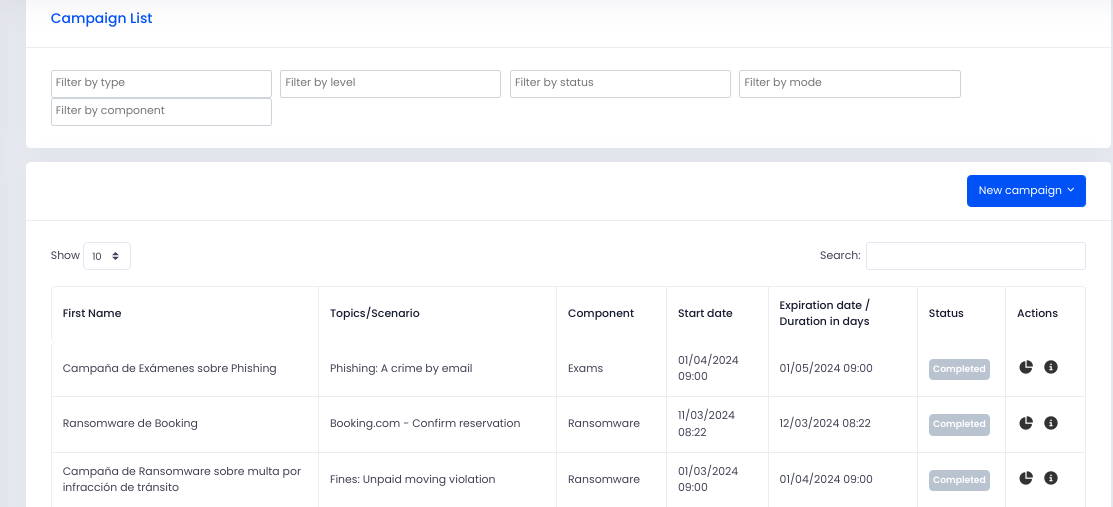Open pie chart icon for traffic fine ransomware campaign
This screenshot has height=507, width=1113.
[1026, 478]
